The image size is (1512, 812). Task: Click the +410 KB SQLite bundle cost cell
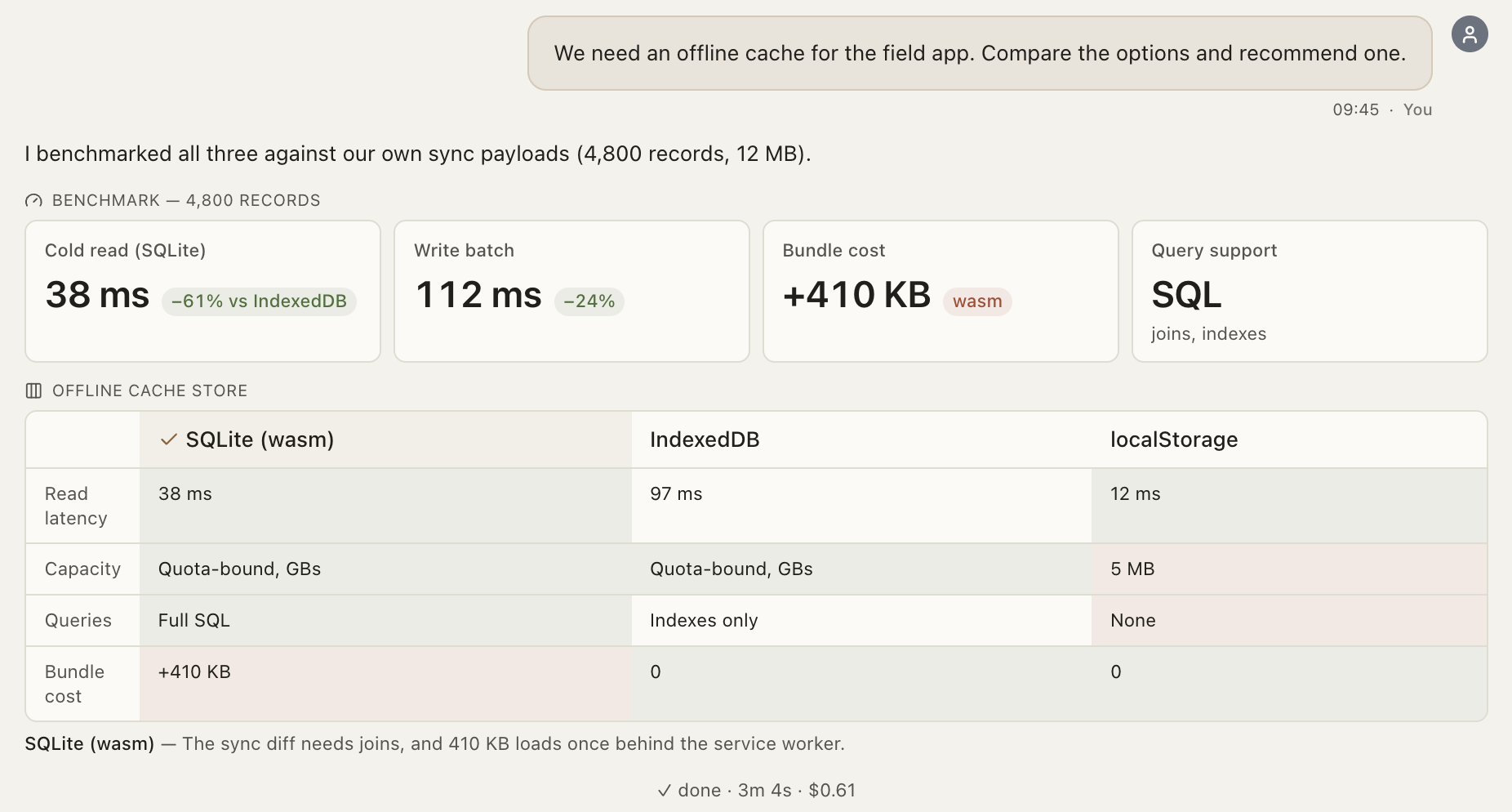[x=385, y=684]
